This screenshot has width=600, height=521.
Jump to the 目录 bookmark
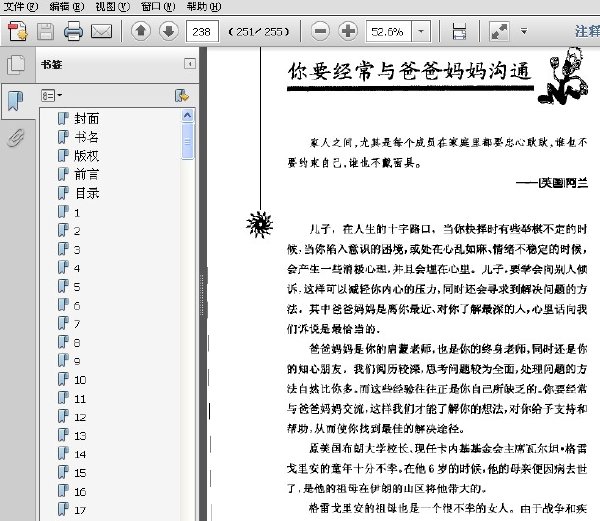point(87,193)
